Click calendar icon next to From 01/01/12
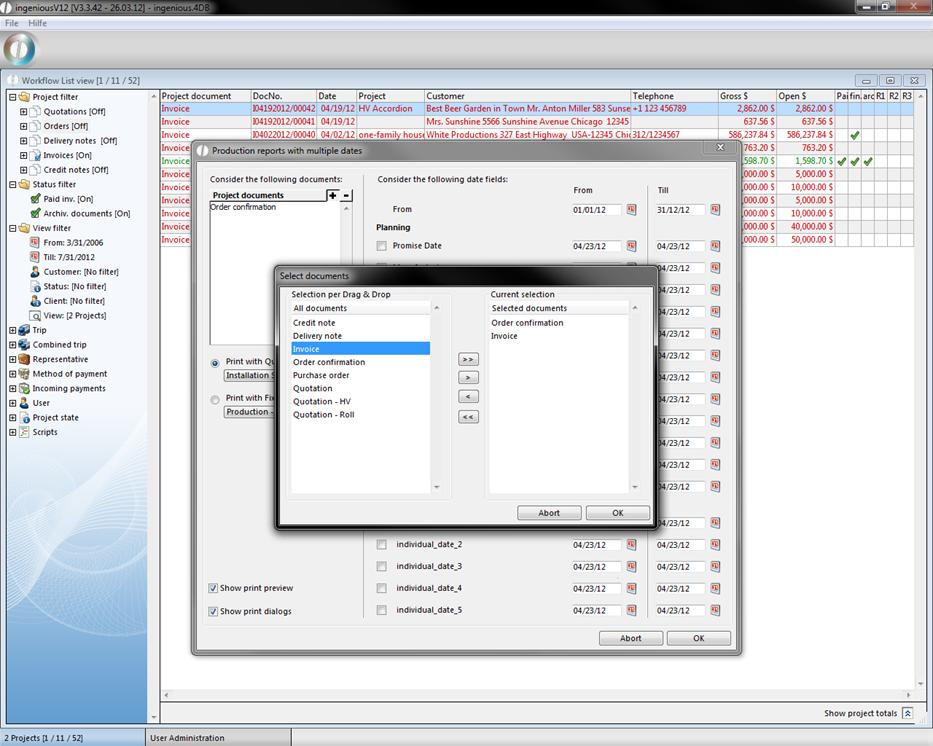933x746 pixels. click(632, 210)
